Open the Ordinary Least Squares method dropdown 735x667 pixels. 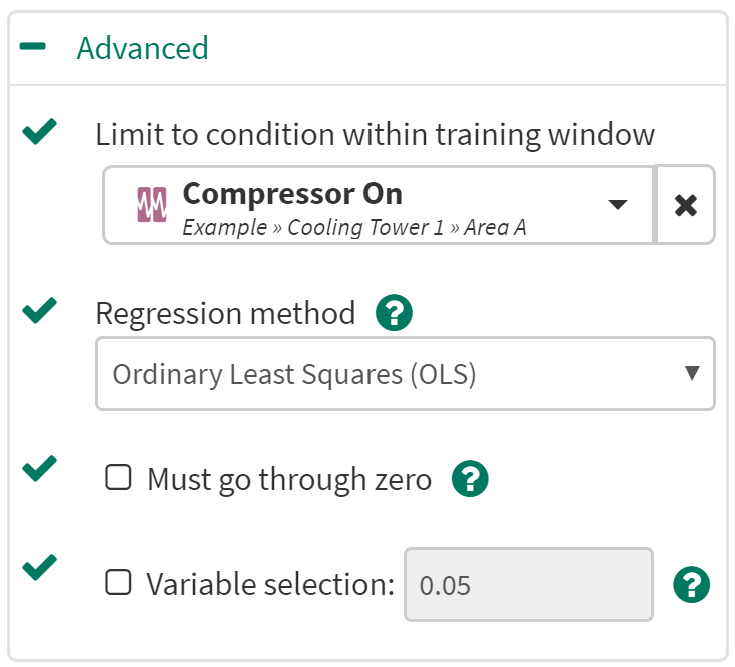pos(405,374)
